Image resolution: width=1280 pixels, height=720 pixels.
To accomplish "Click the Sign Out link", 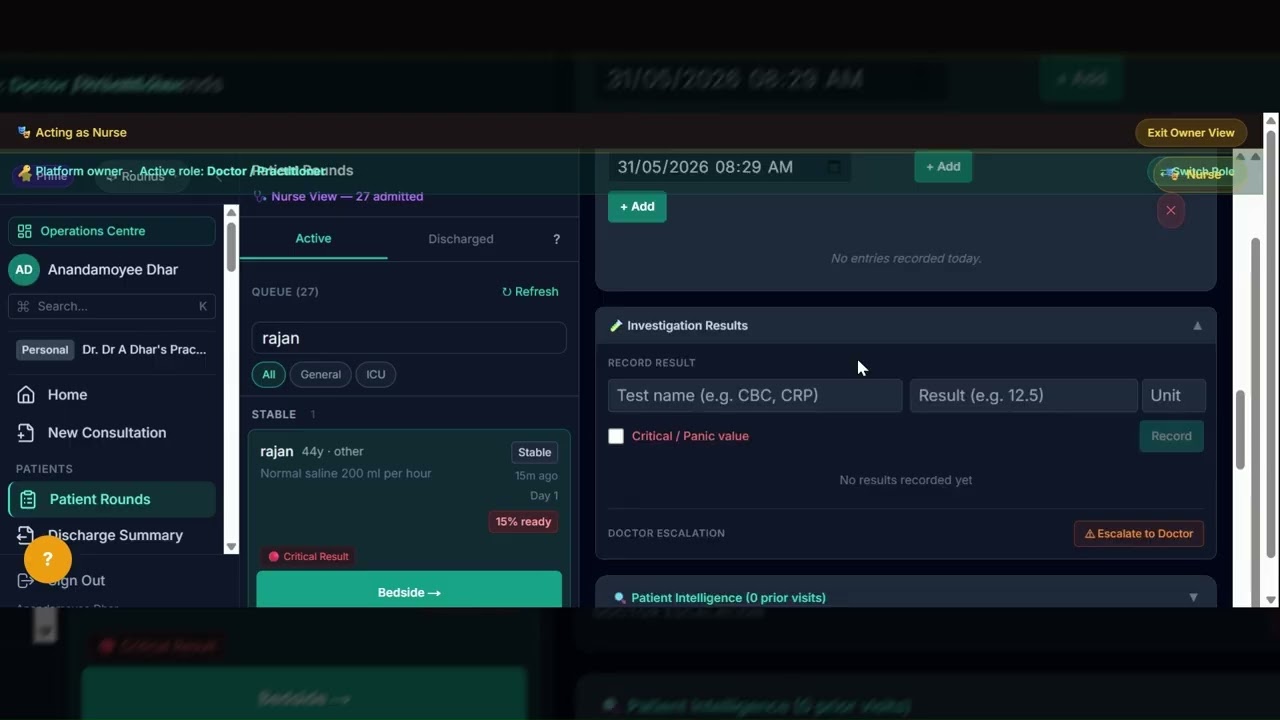I will coord(76,581).
